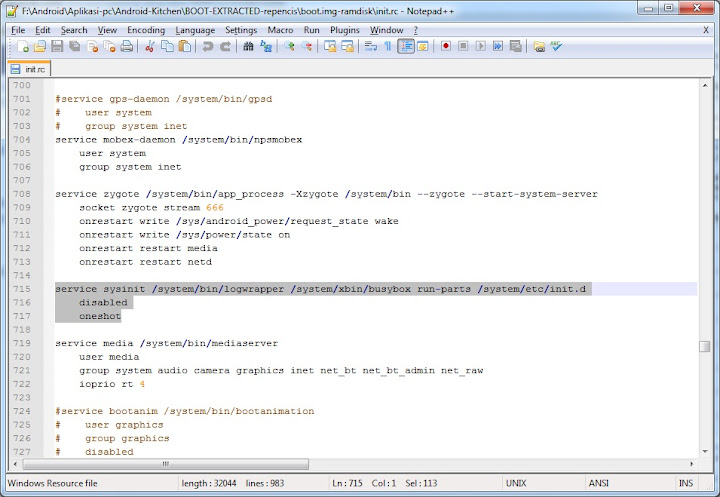Click the Open file folder icon
Viewport: 720px width, 497px height.
[x=40, y=47]
